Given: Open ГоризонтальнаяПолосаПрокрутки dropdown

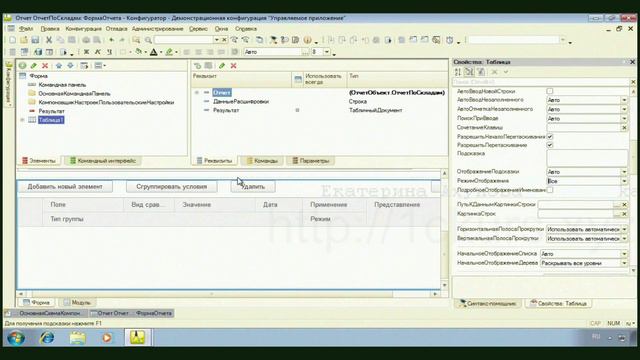Looking at the screenshot, I should [x=624, y=229].
